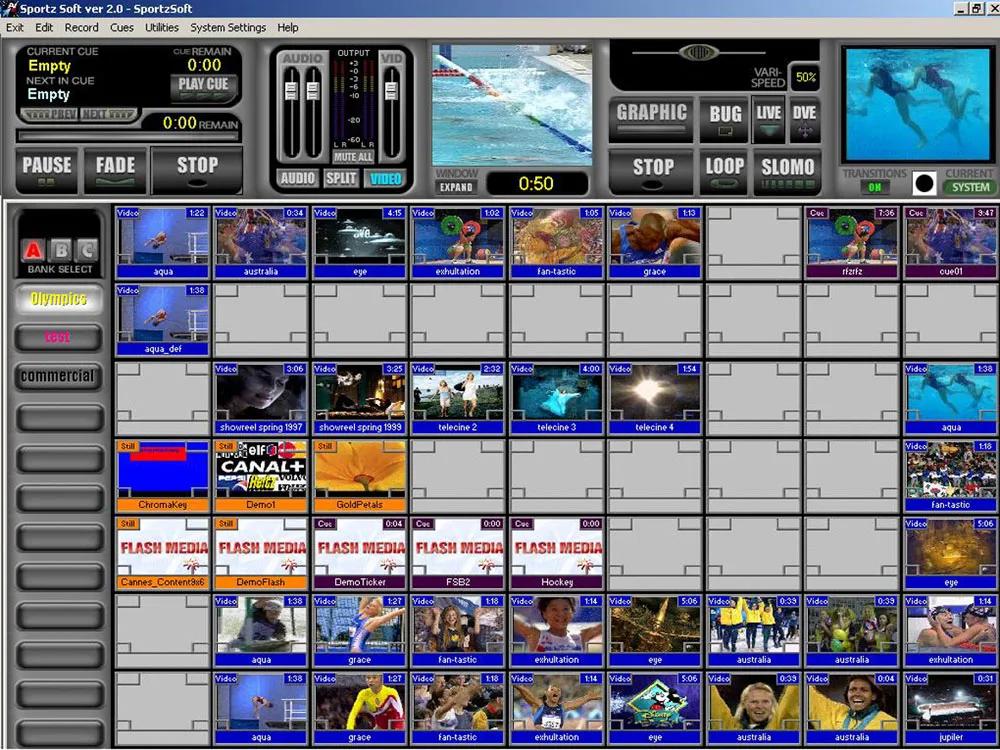Switch to the commercial bank

(x=58, y=377)
